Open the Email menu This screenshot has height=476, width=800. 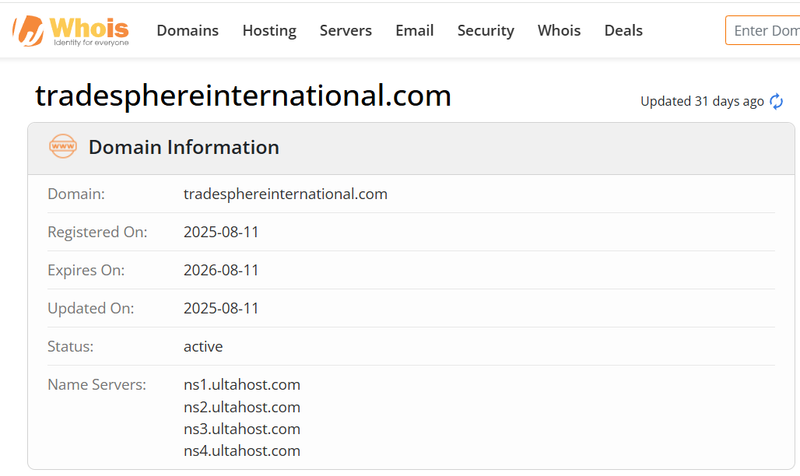point(414,31)
